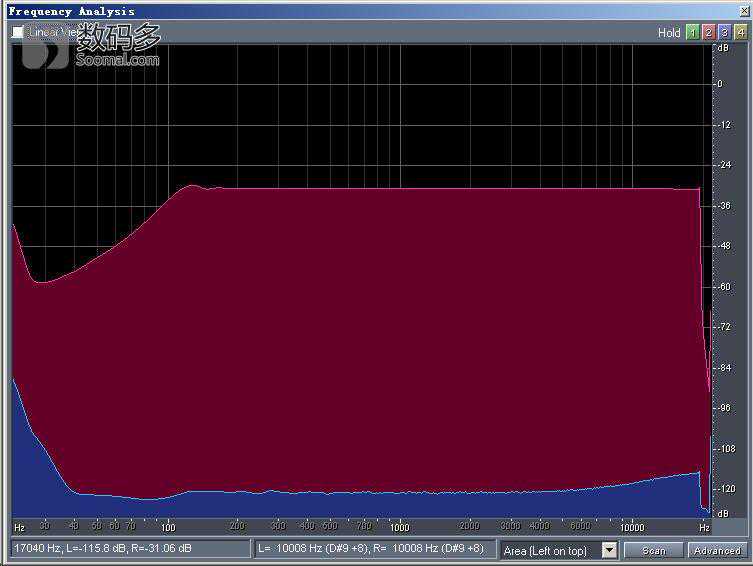Click the 0 dB scale label
The width and height of the screenshot is (753, 566).
click(x=719, y=84)
